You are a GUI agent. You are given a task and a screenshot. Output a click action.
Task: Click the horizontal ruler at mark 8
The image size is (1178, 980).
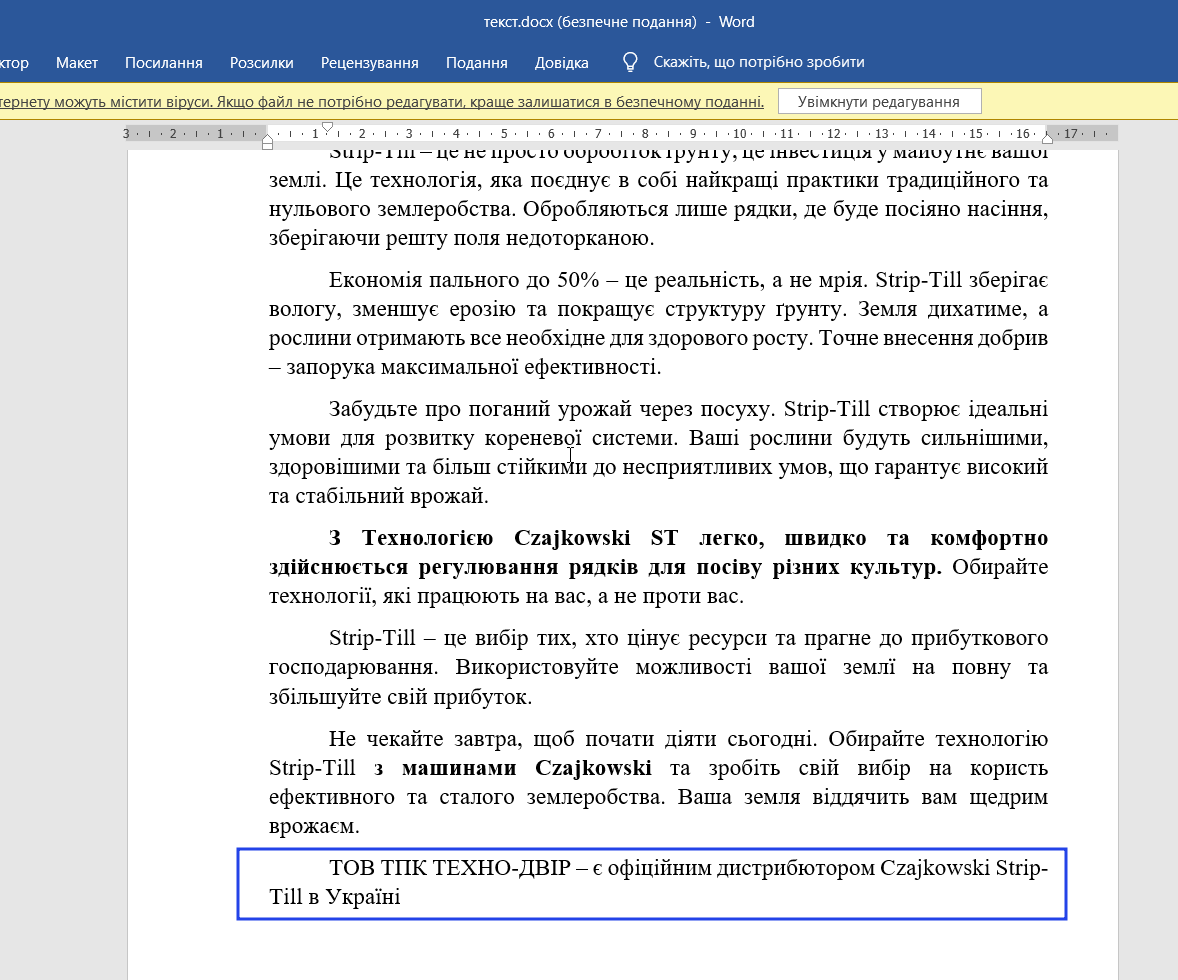[645, 134]
